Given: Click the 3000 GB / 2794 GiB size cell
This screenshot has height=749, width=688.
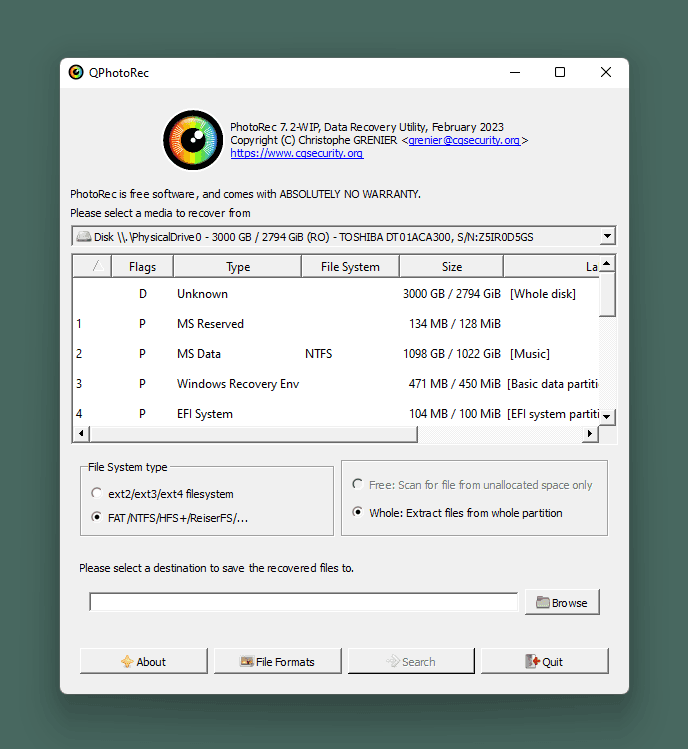Looking at the screenshot, I should tap(452, 294).
